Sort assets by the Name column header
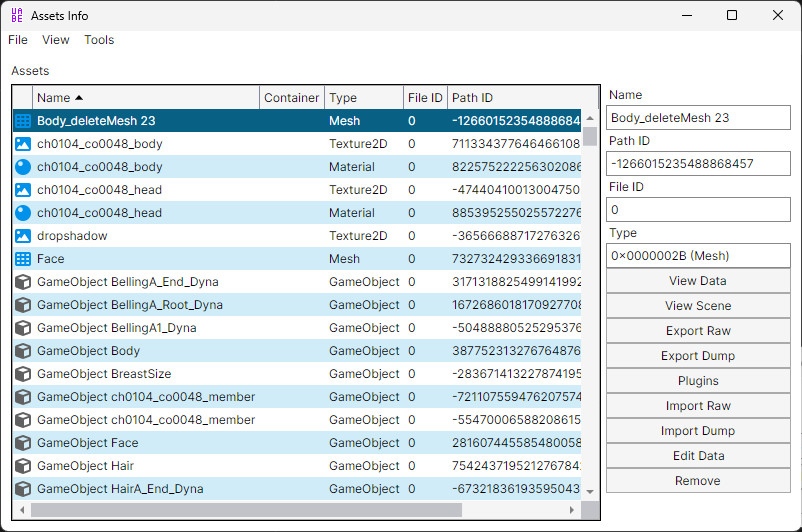Image resolution: width=802 pixels, height=532 pixels. point(146,98)
